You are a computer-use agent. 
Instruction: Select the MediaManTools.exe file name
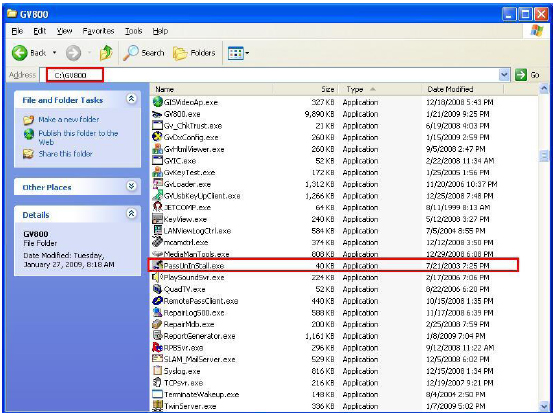coord(196,254)
